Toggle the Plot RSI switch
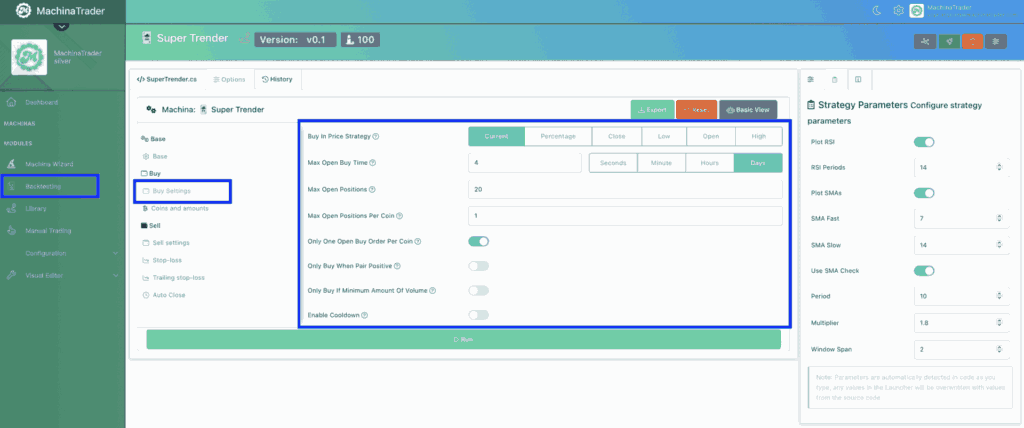This screenshot has width=1024, height=428. (x=924, y=142)
